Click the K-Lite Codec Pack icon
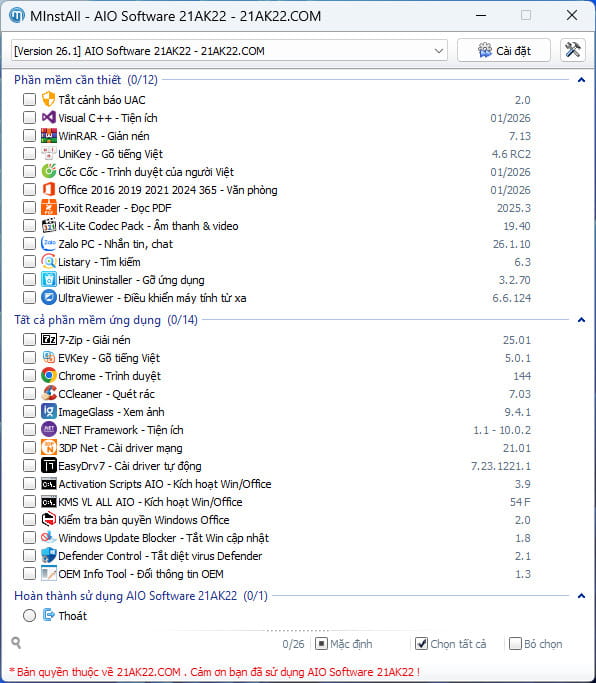Screen dimensions: 596x683 click(48, 226)
